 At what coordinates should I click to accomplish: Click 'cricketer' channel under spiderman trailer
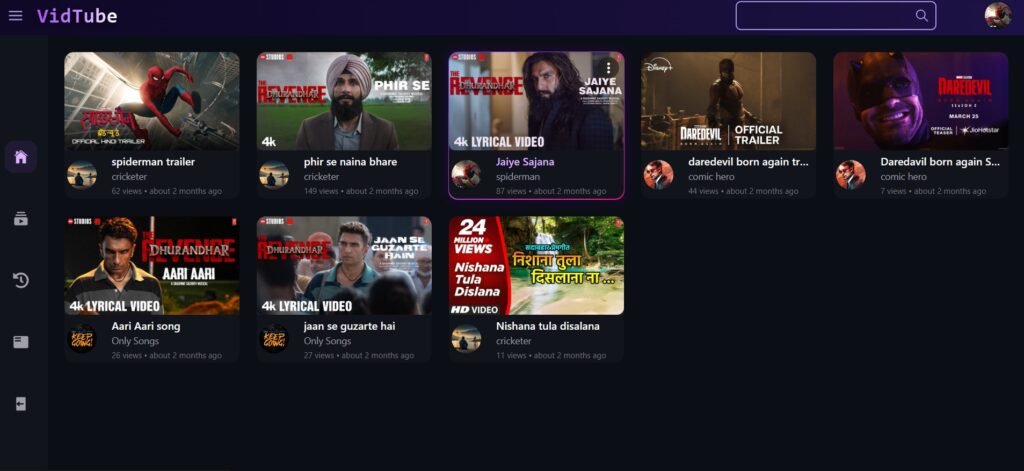click(129, 176)
